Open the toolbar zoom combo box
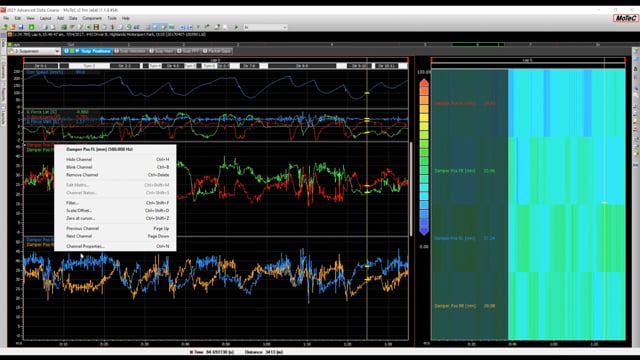The height and width of the screenshot is (360, 640). [x=265, y=27]
